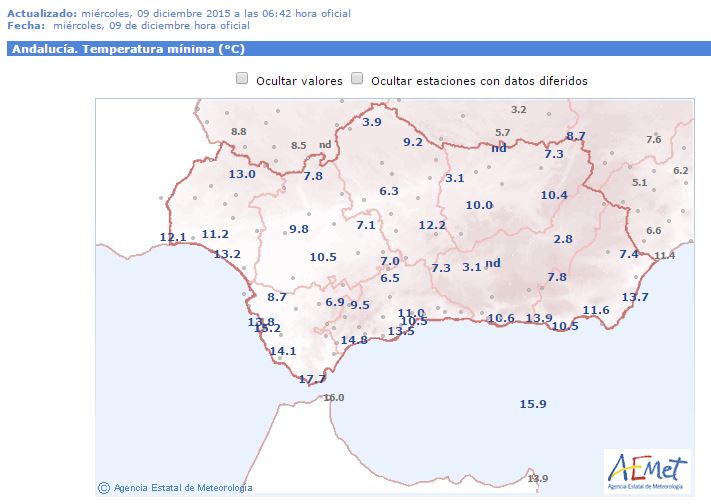711x504 pixels.
Task: Click the 16.0 gray station value
Action: pyautogui.click(x=332, y=398)
